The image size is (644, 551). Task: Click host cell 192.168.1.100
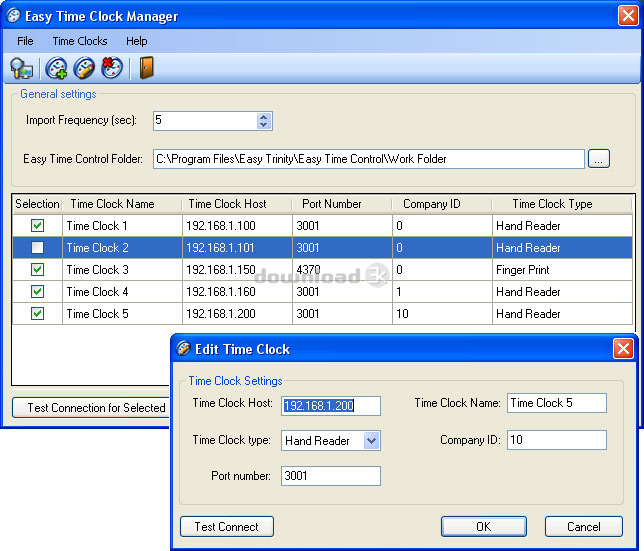click(237, 225)
